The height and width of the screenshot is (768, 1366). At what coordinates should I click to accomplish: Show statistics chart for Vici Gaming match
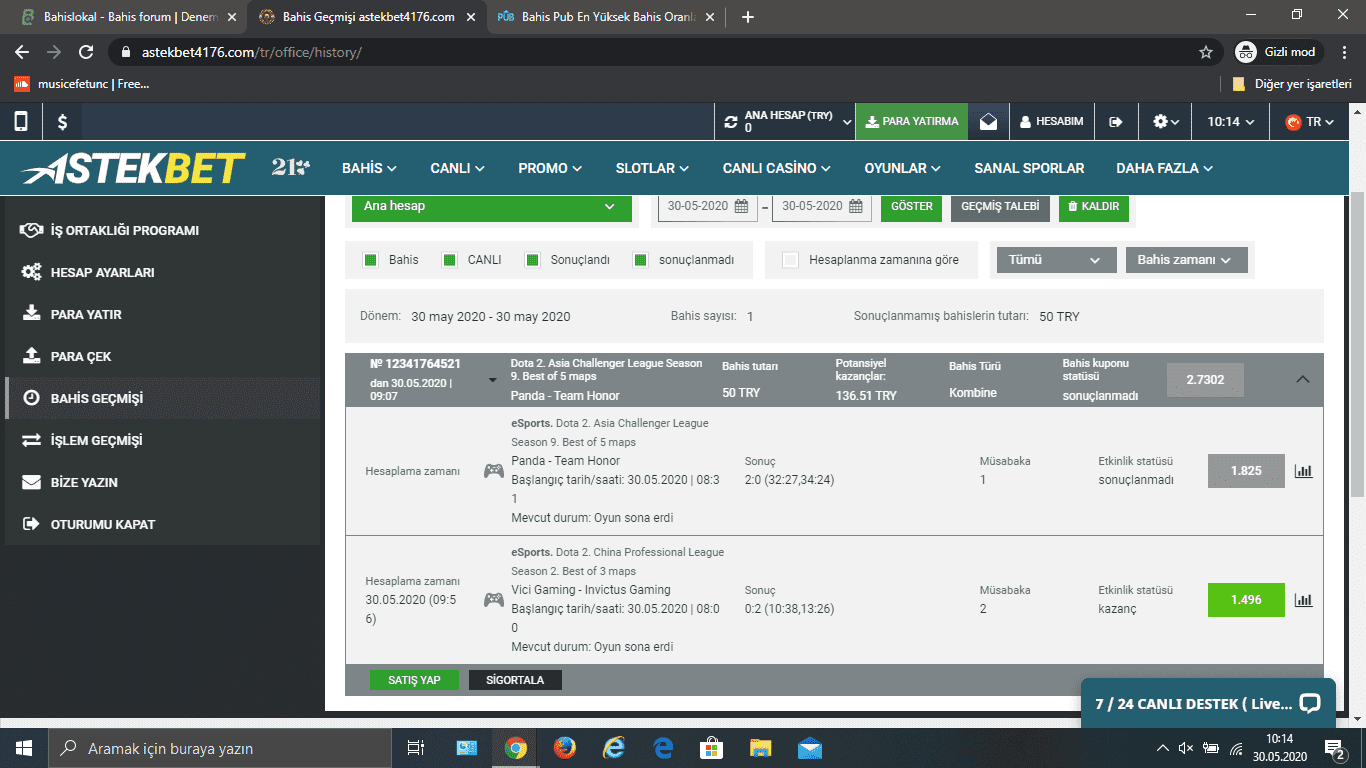(x=1303, y=600)
